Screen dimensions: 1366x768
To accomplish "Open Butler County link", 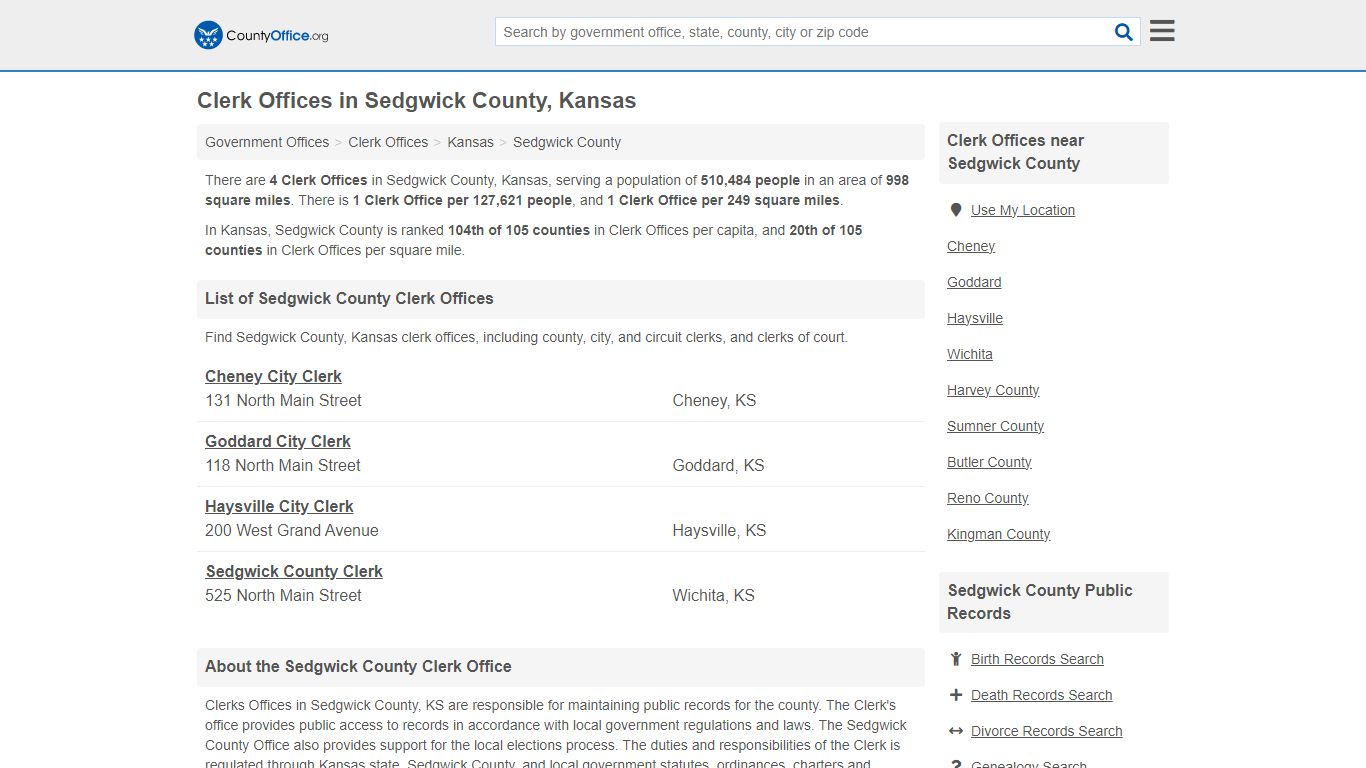I will click(x=989, y=462).
